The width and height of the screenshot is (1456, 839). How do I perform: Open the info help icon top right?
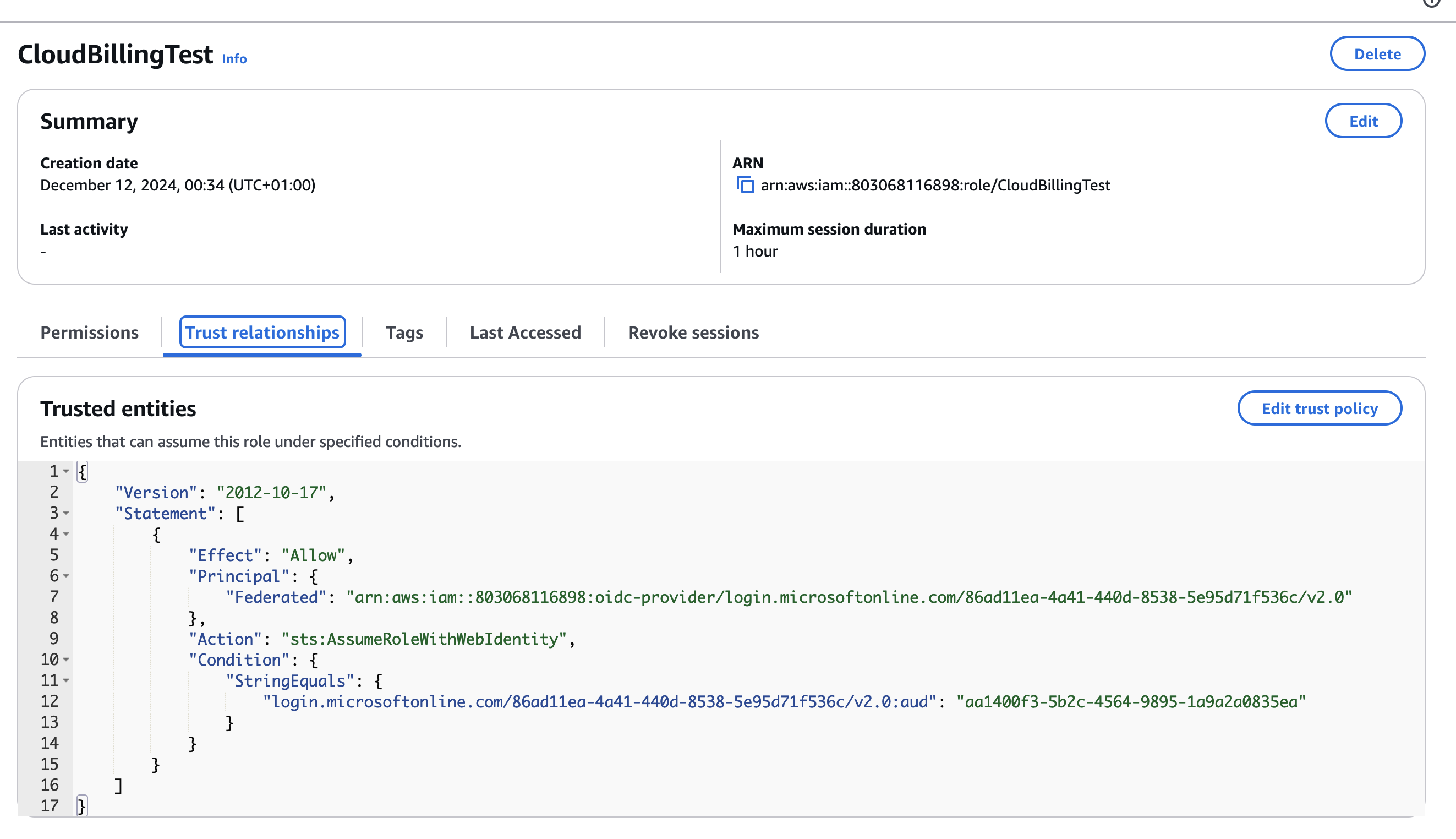click(x=1431, y=4)
